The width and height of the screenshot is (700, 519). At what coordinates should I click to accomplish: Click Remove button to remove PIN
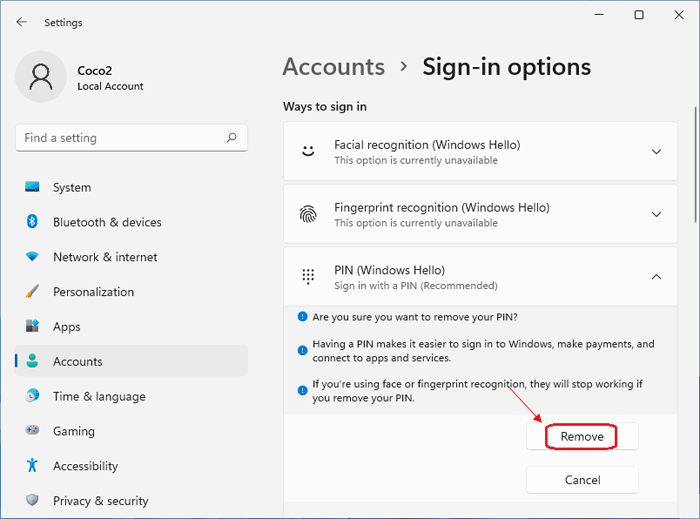(582, 436)
